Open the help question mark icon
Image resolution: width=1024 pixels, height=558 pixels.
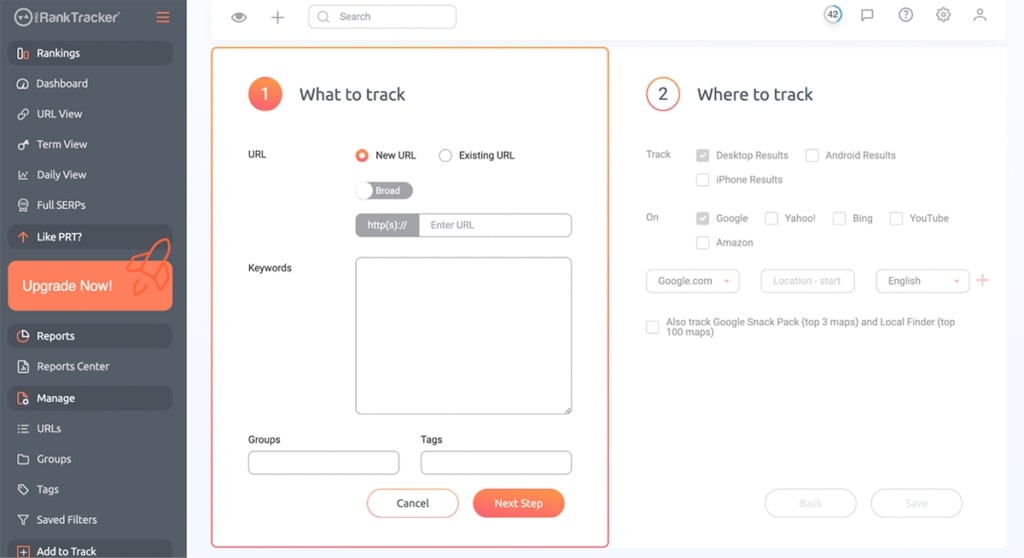(905, 14)
